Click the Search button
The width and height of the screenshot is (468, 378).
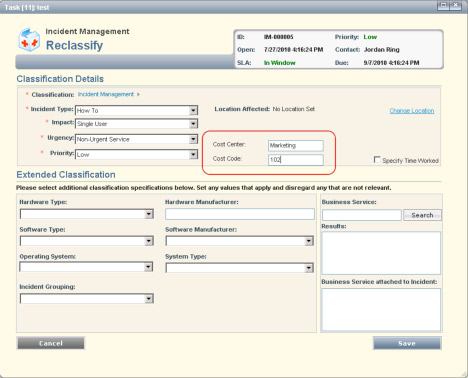pyautogui.click(x=422, y=215)
